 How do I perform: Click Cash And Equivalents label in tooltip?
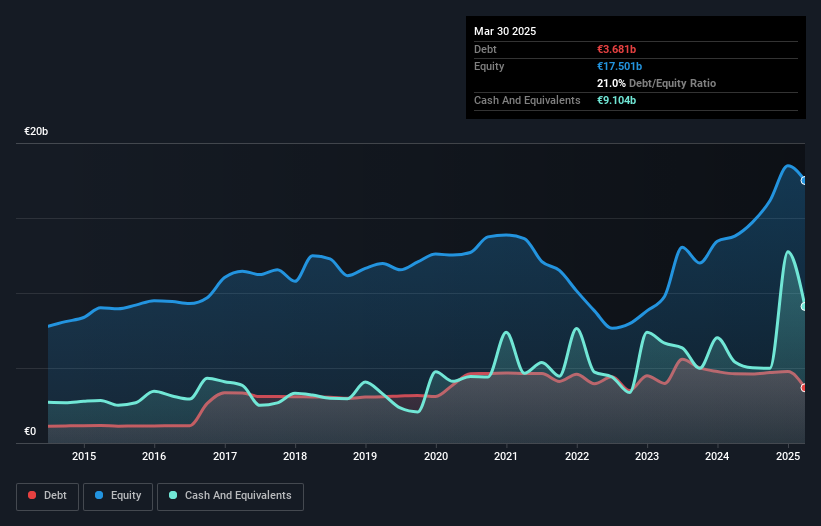[527, 100]
